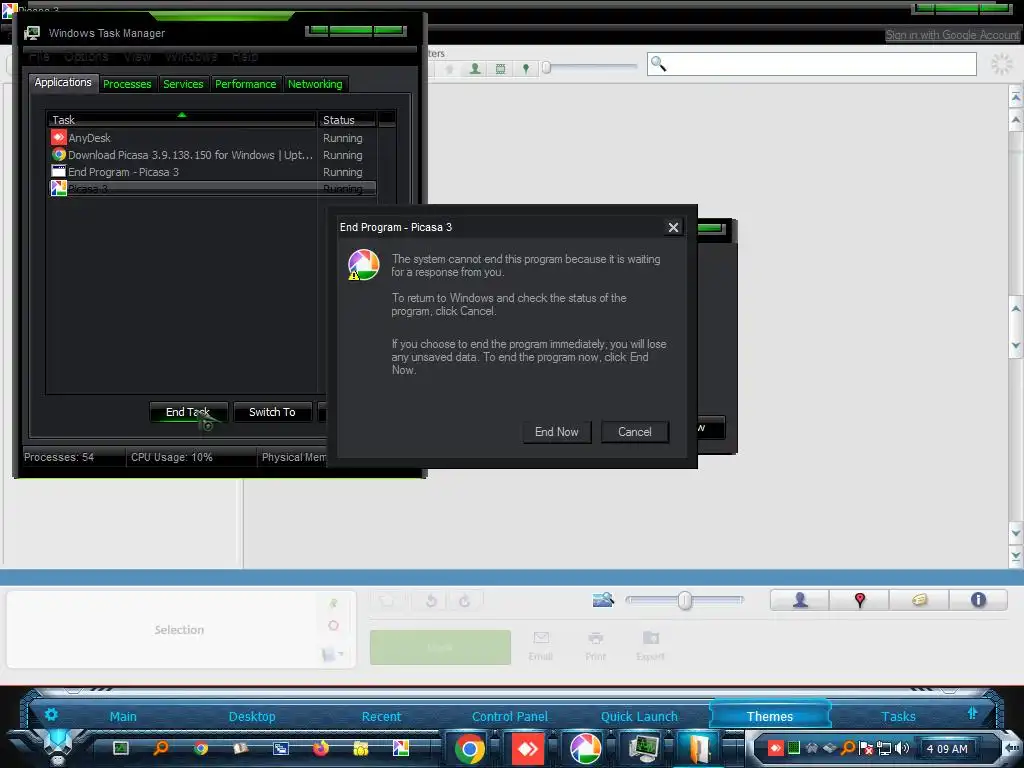The height and width of the screenshot is (768, 1024).
Task: Click the dock start orb button
Action: (x=58, y=744)
